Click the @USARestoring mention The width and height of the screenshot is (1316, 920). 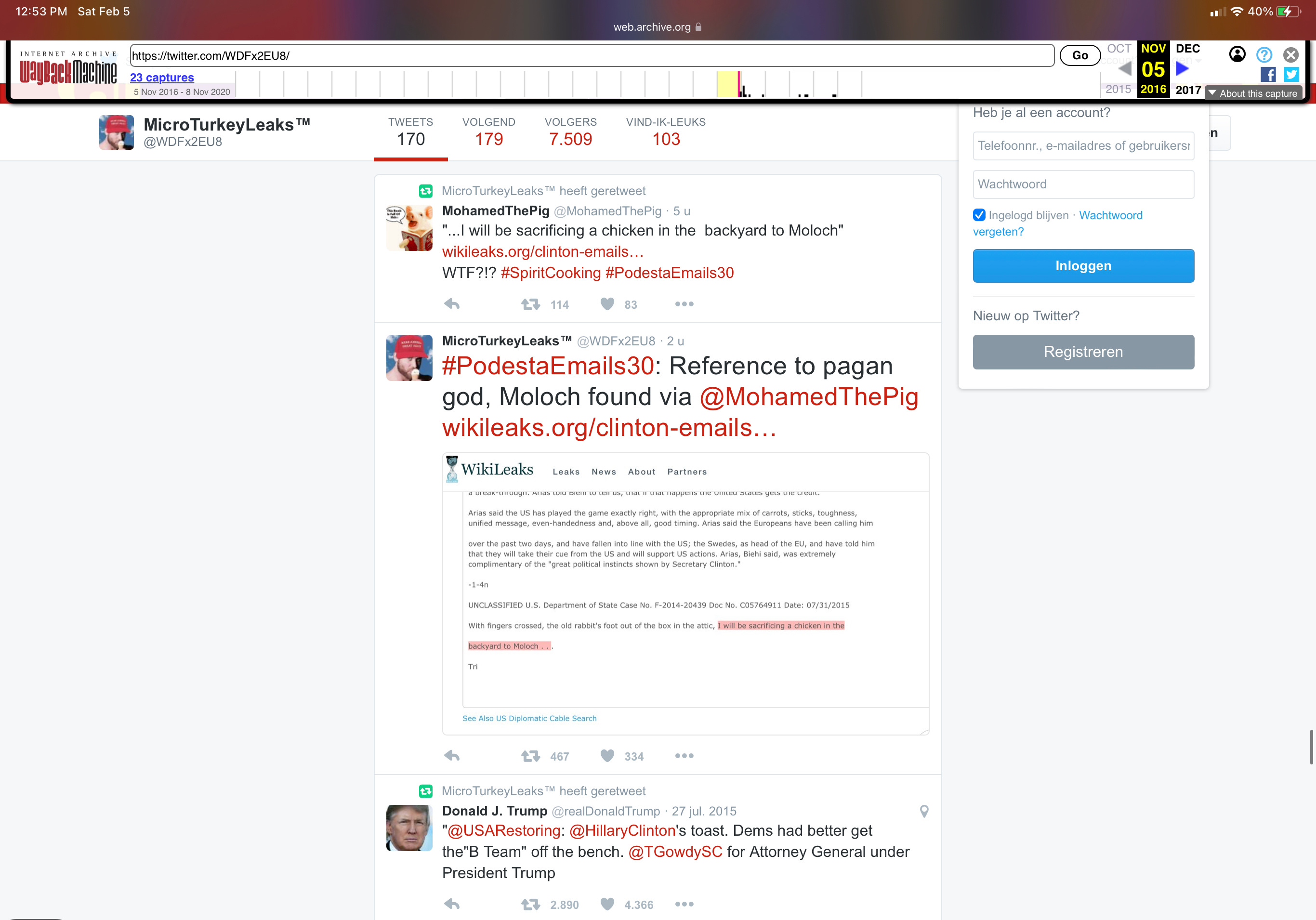[503, 830]
